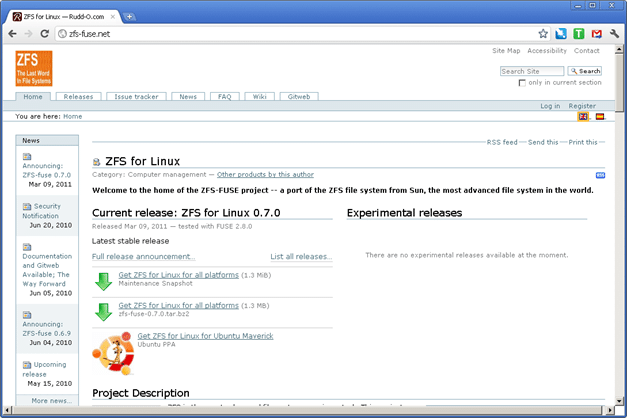Click the browser forward arrow
Image resolution: width=627 pixels, height=418 pixels.
point(28,34)
